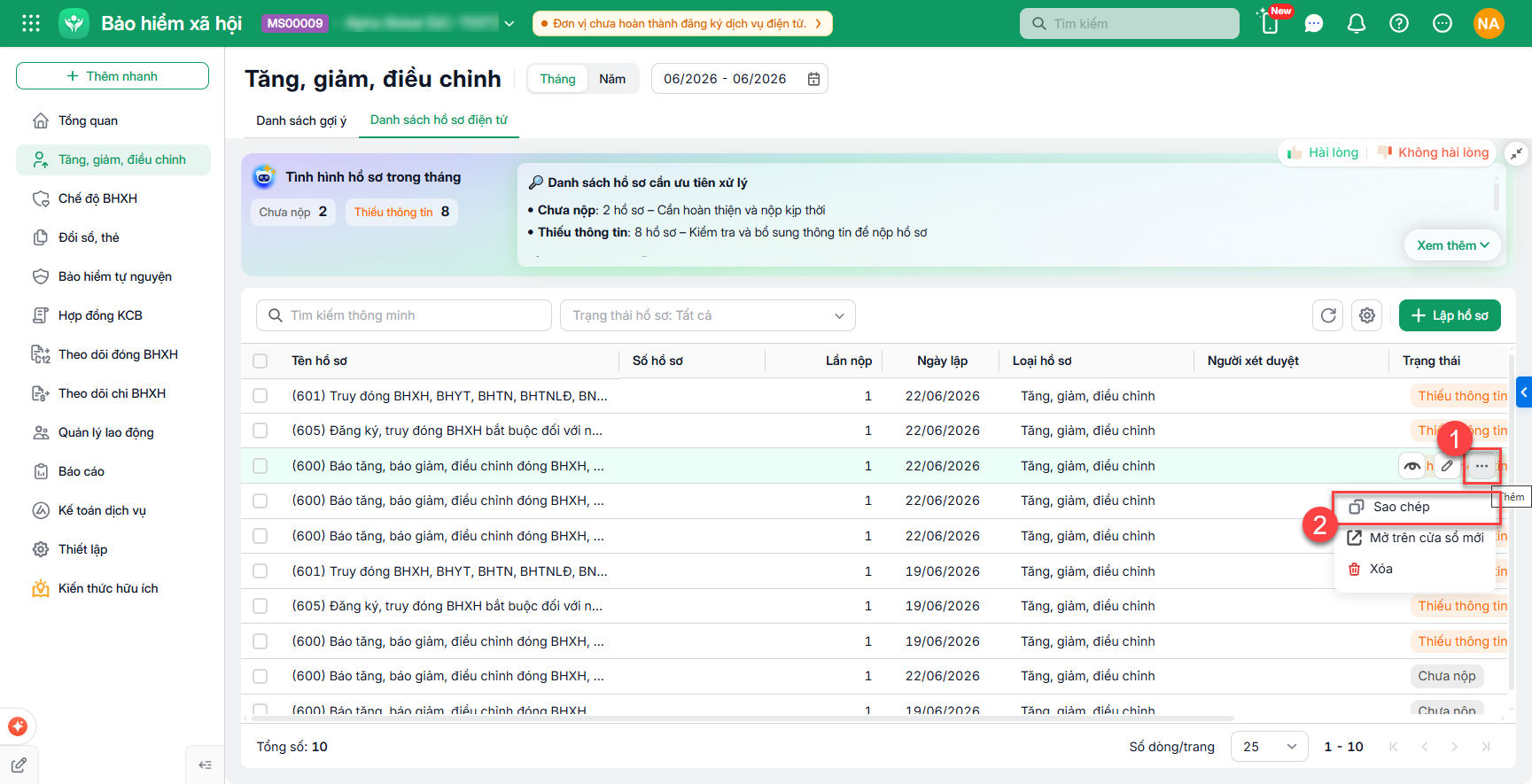Select Tăng, giảm, điều chỉnh in sidebar

(113, 159)
